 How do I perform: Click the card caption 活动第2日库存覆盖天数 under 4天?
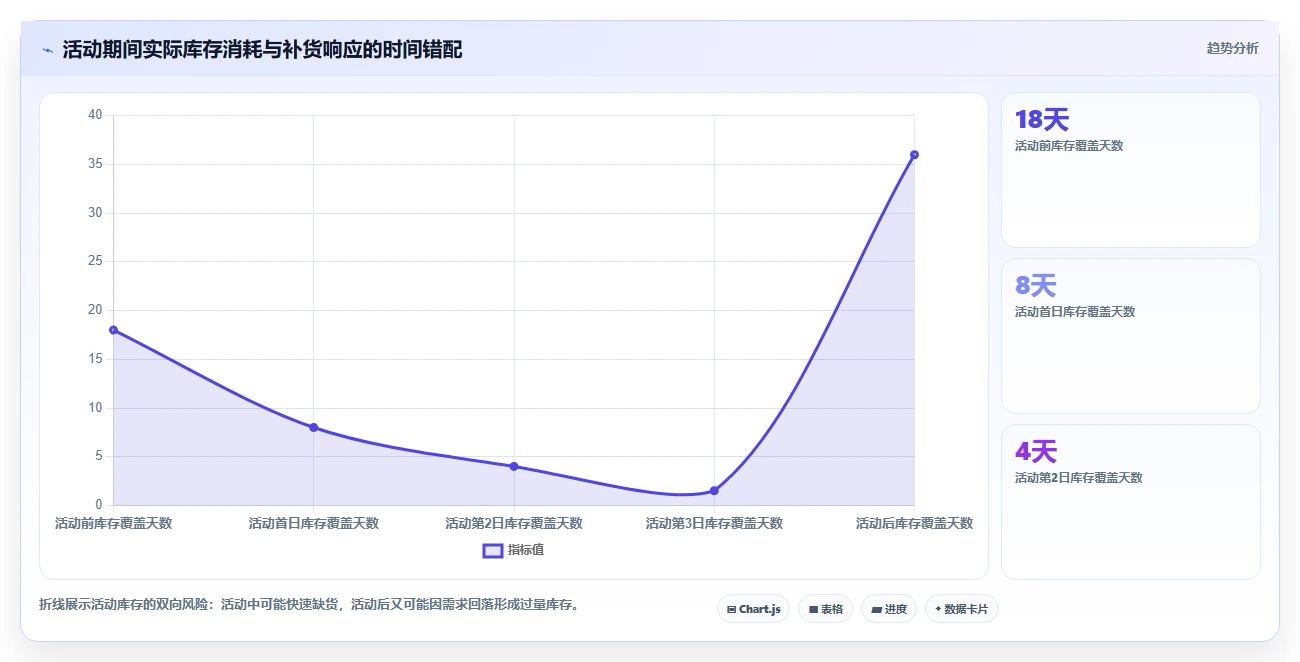[x=1078, y=478]
